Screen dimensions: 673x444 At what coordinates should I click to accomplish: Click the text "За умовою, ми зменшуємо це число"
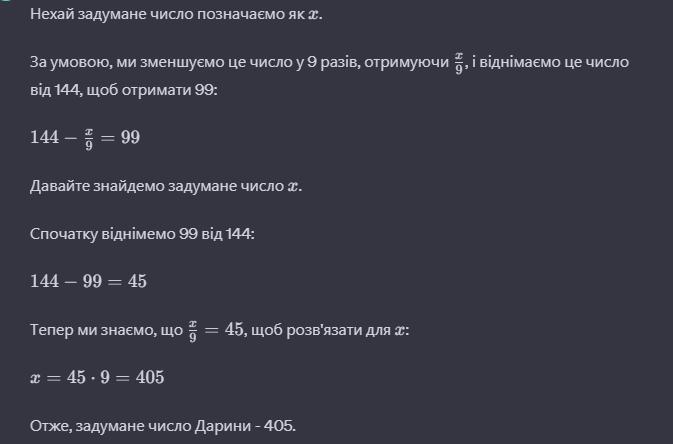(167, 62)
